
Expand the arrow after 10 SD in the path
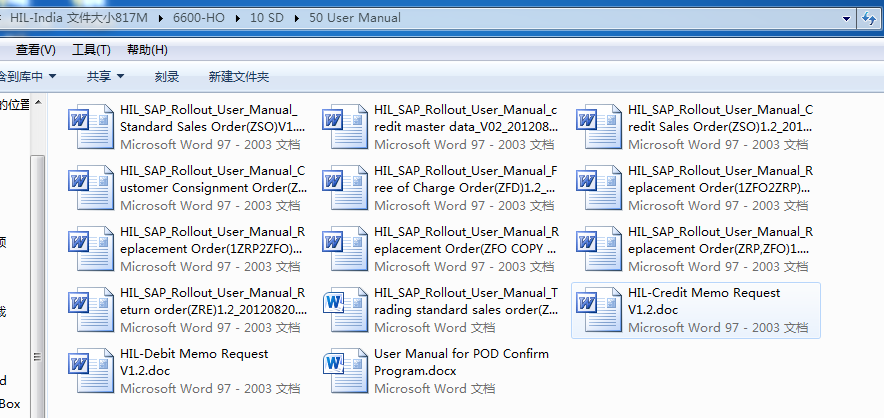(297, 18)
